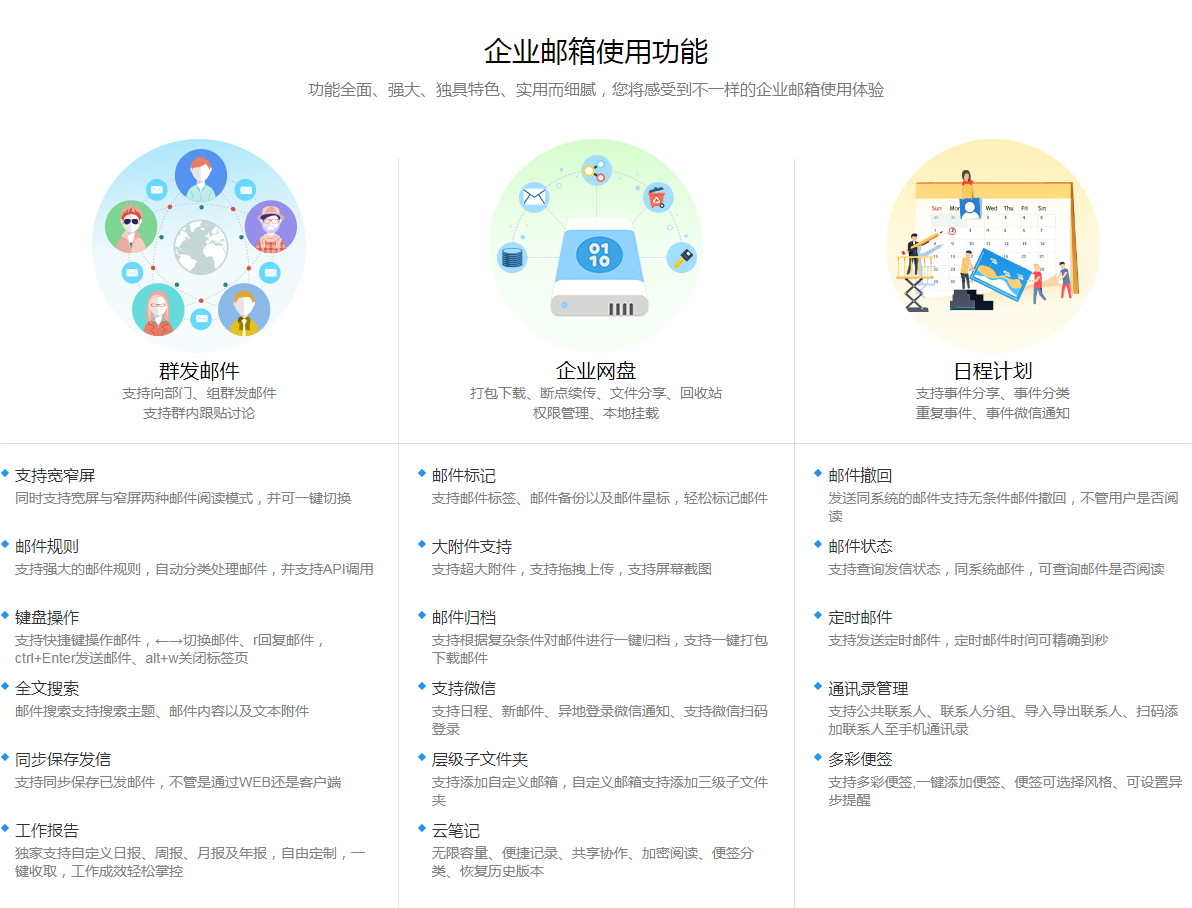This screenshot has width=1192, height=908.
Task: Click the 层级子文件夹 feature title
Action: (480, 759)
